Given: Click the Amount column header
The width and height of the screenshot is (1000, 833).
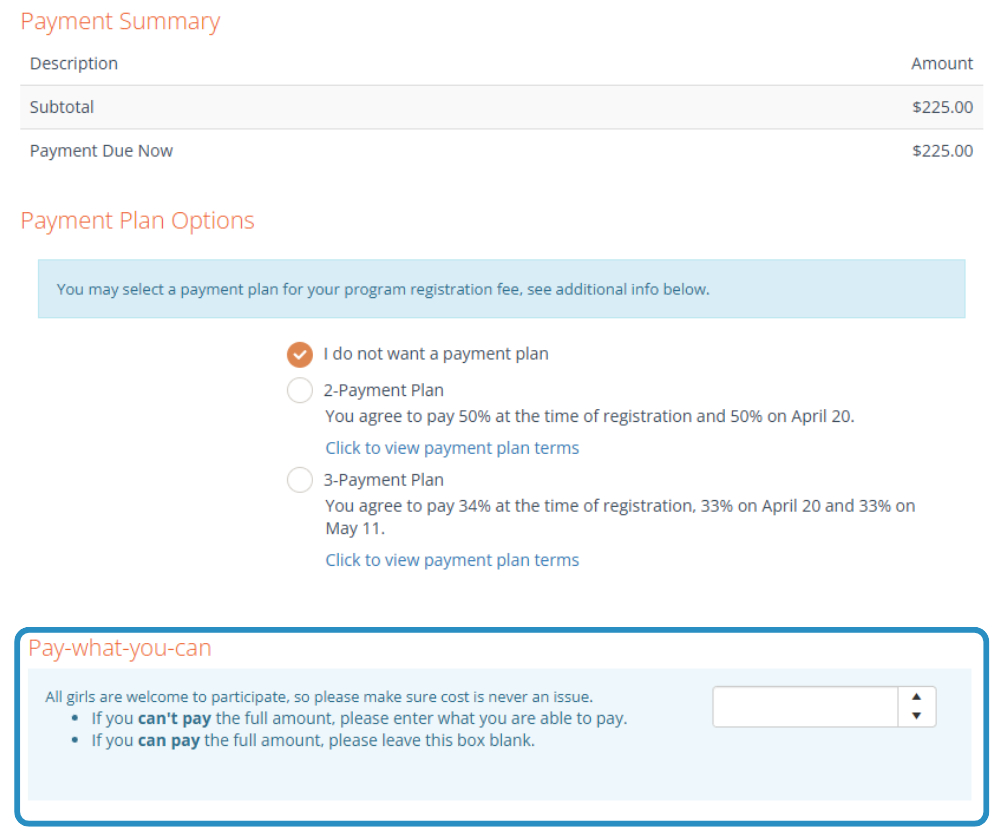Looking at the screenshot, I should coord(941,64).
